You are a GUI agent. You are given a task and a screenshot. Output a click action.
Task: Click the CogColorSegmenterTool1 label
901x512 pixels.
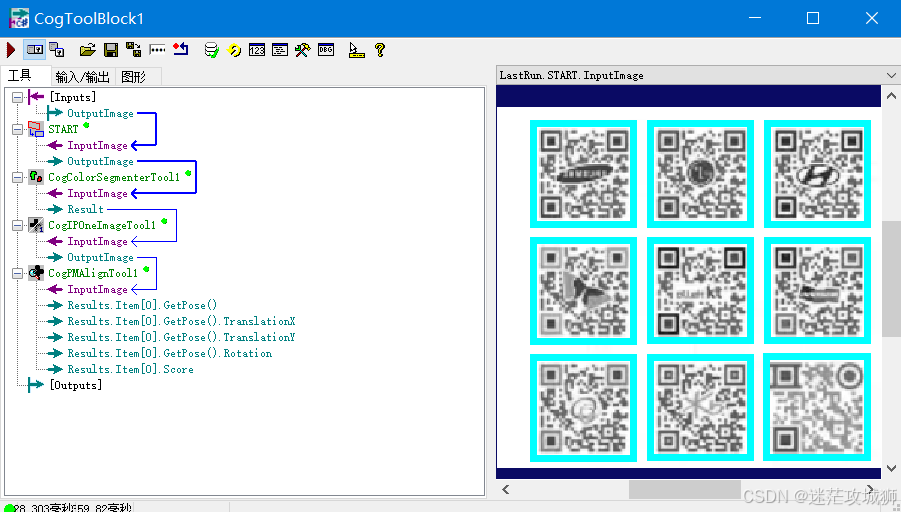(114, 178)
